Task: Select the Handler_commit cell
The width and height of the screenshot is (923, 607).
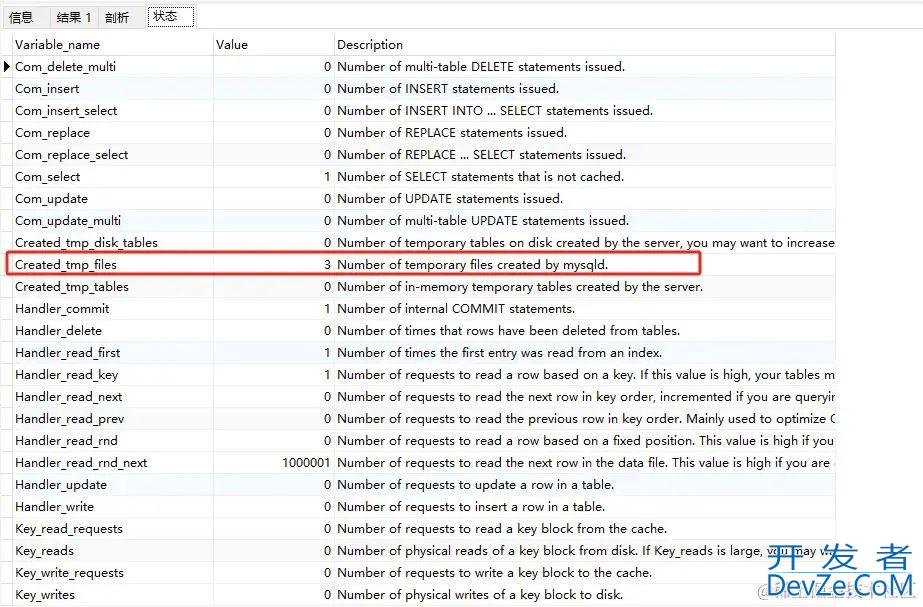Action: pyautogui.click(x=112, y=309)
